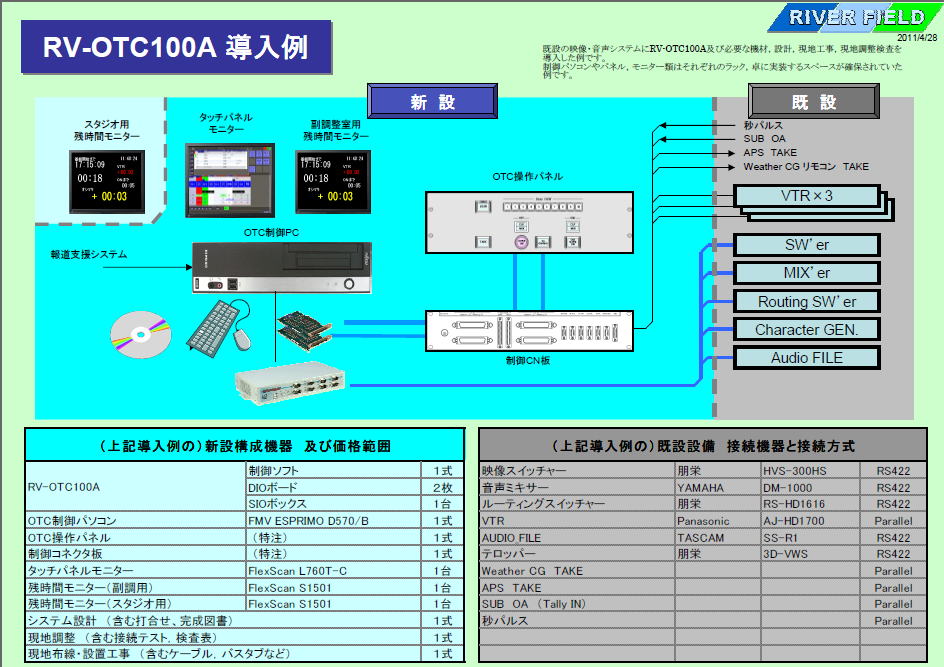Click the システム設計 row

(x=244, y=621)
